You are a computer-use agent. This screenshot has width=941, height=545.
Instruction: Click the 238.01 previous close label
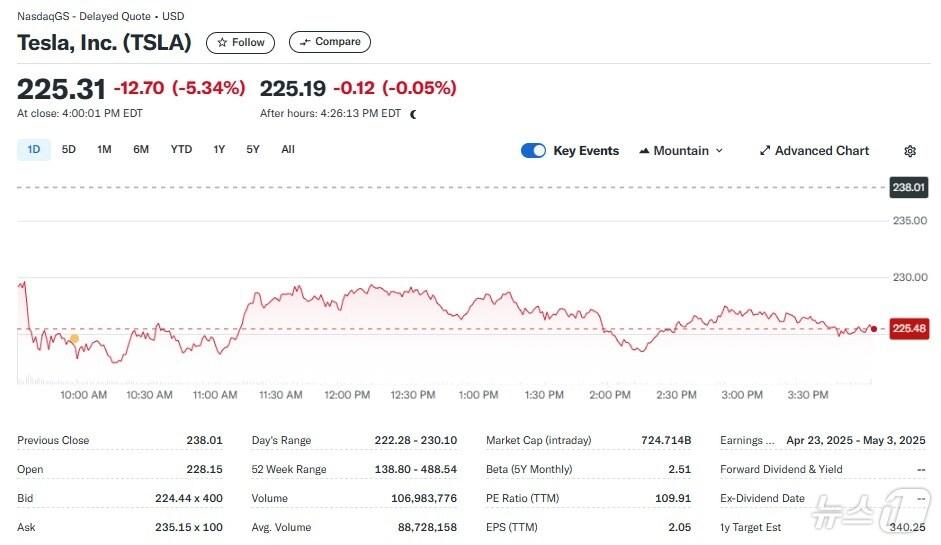click(x=908, y=187)
